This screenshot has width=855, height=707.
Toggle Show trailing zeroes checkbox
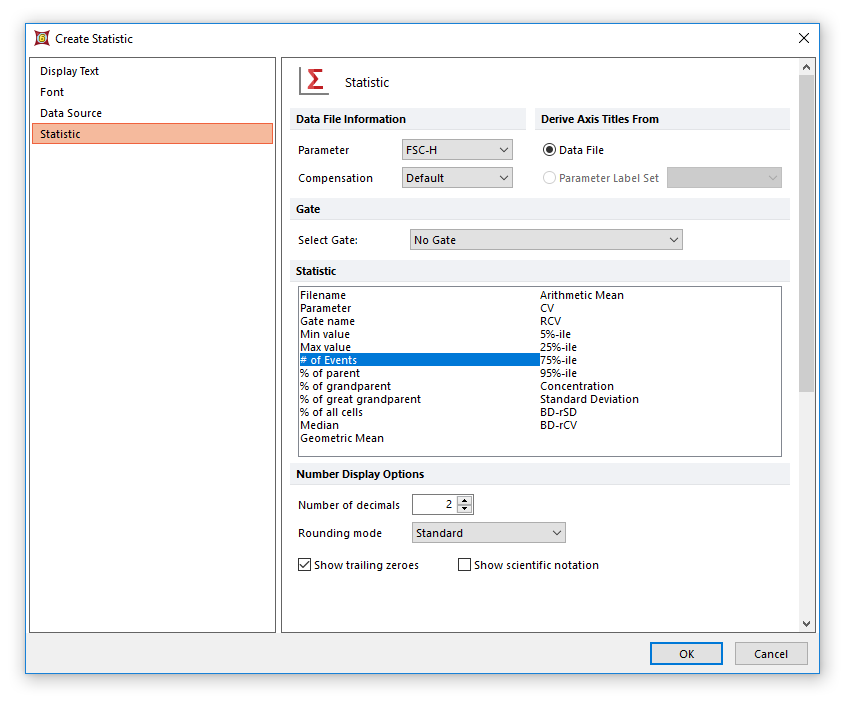pyautogui.click(x=305, y=565)
